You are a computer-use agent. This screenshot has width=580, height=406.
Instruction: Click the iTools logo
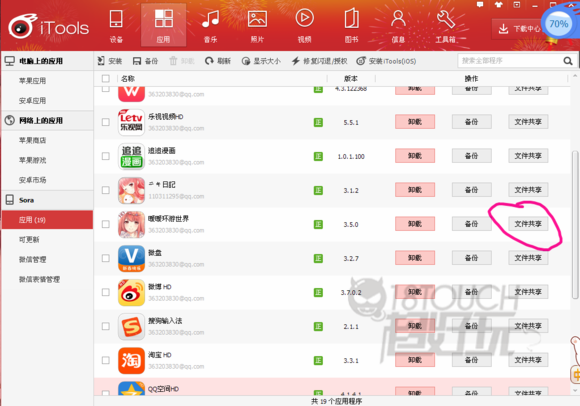48,27
